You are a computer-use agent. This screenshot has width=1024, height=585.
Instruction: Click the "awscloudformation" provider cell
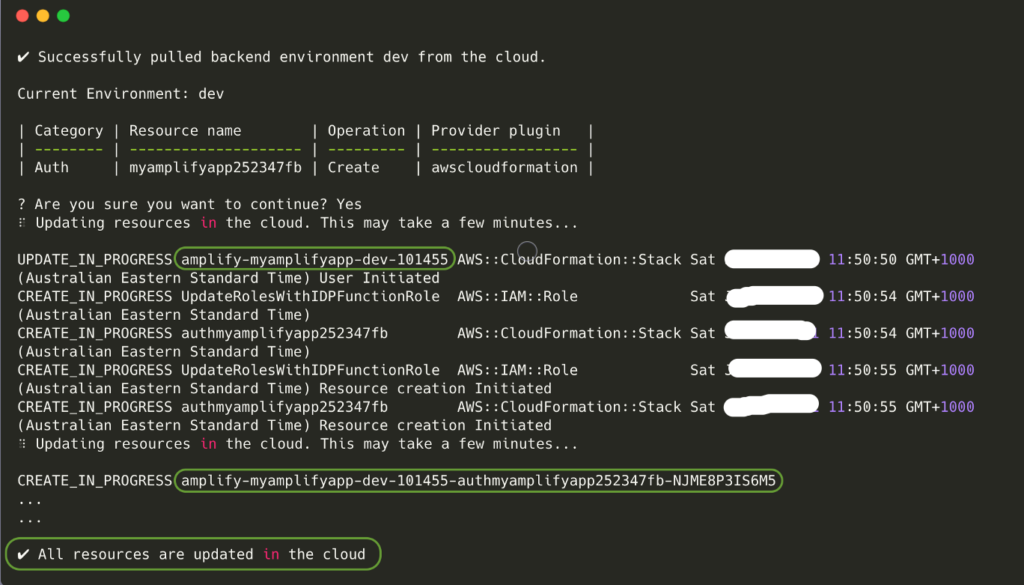point(504,168)
